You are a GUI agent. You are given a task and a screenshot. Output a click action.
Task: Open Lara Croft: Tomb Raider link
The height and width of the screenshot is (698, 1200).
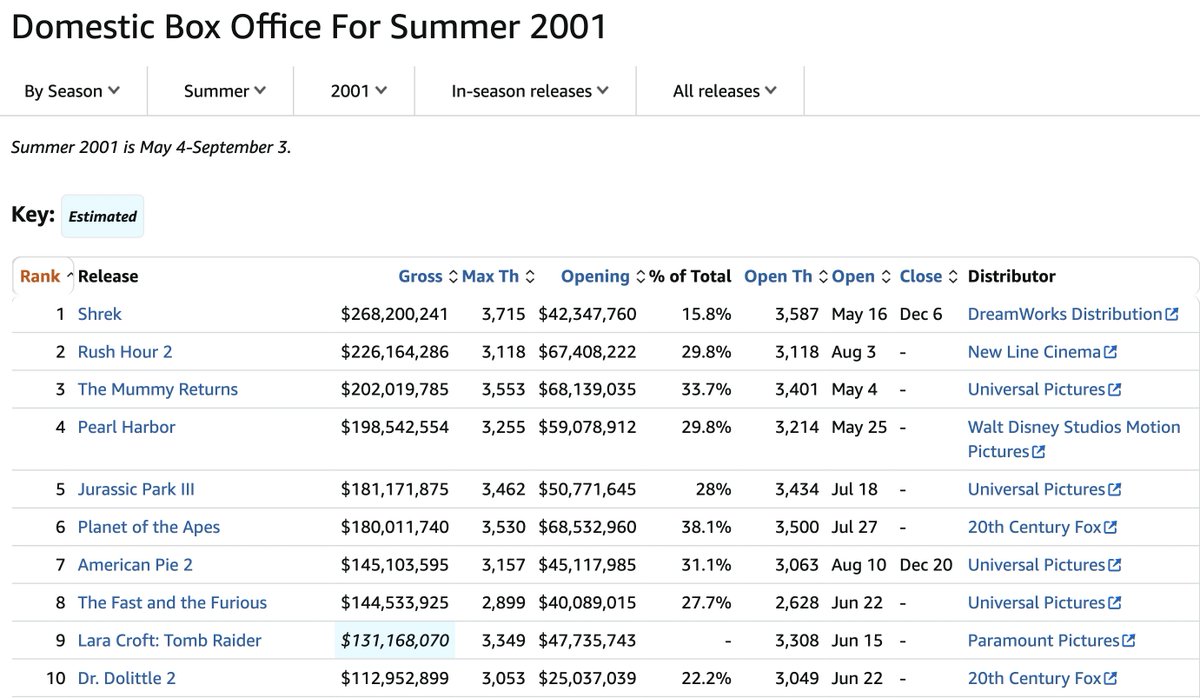point(170,640)
